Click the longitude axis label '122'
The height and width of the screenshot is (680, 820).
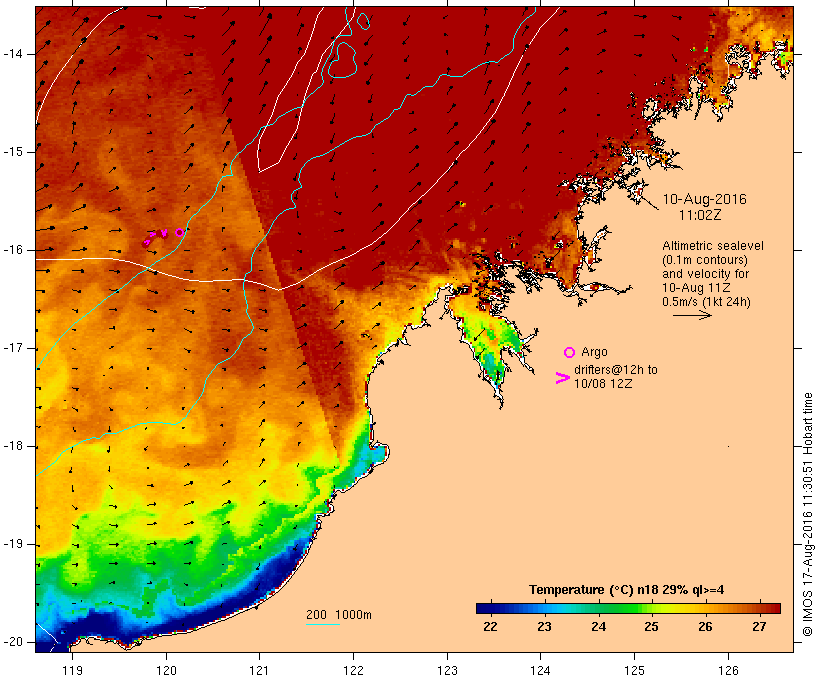click(x=353, y=670)
